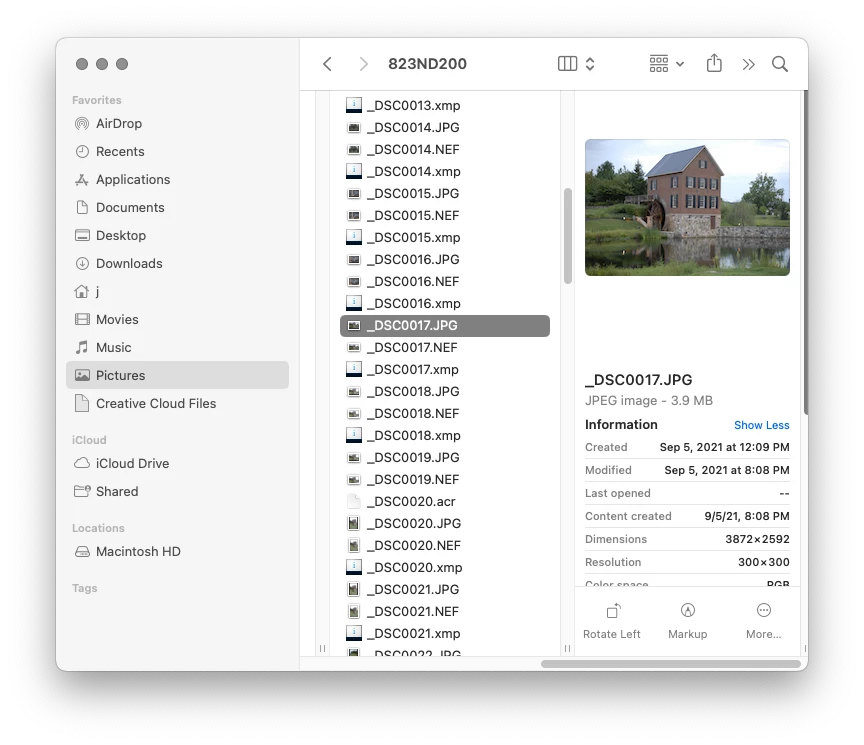This screenshot has width=864, height=745.
Task: Select file _DSC0016.xmp
Action: 445,304
